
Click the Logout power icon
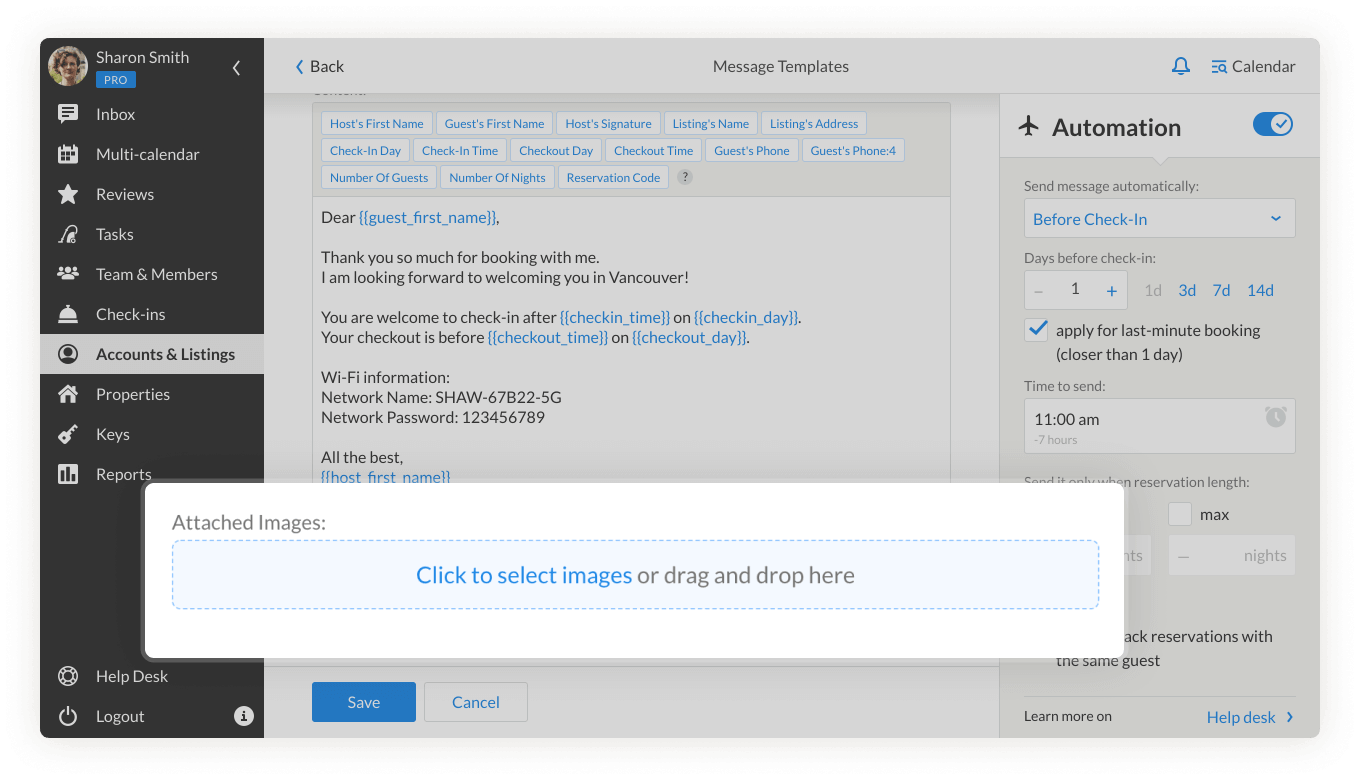pos(68,716)
